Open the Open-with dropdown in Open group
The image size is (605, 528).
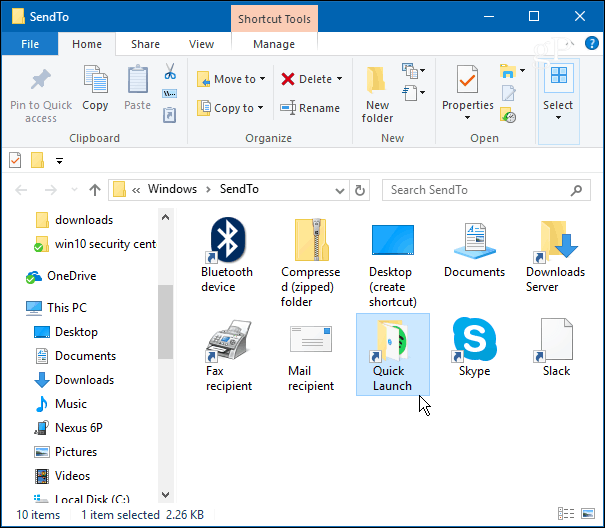tap(512, 71)
